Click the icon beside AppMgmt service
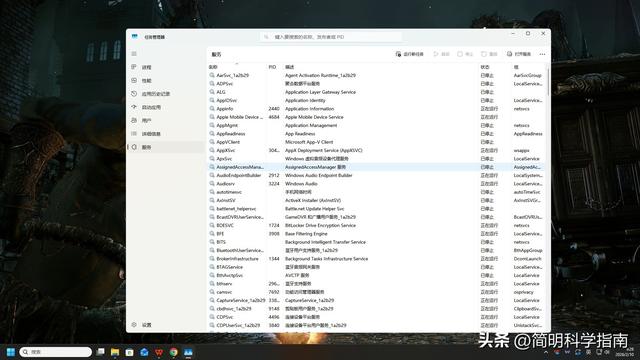 [212, 125]
